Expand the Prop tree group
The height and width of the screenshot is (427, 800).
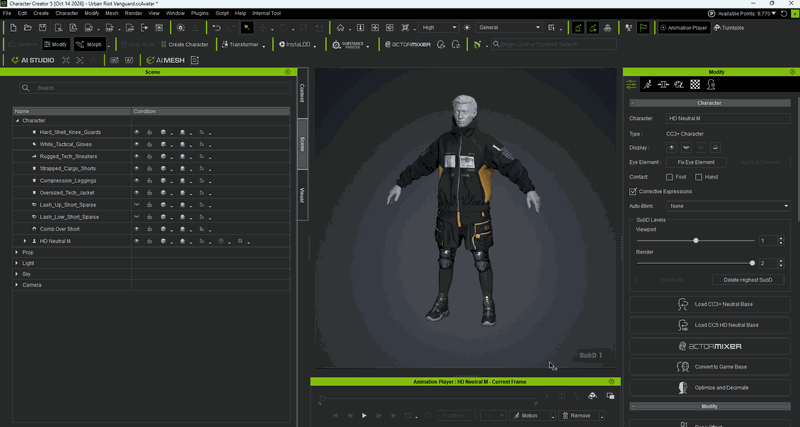pos(17,252)
